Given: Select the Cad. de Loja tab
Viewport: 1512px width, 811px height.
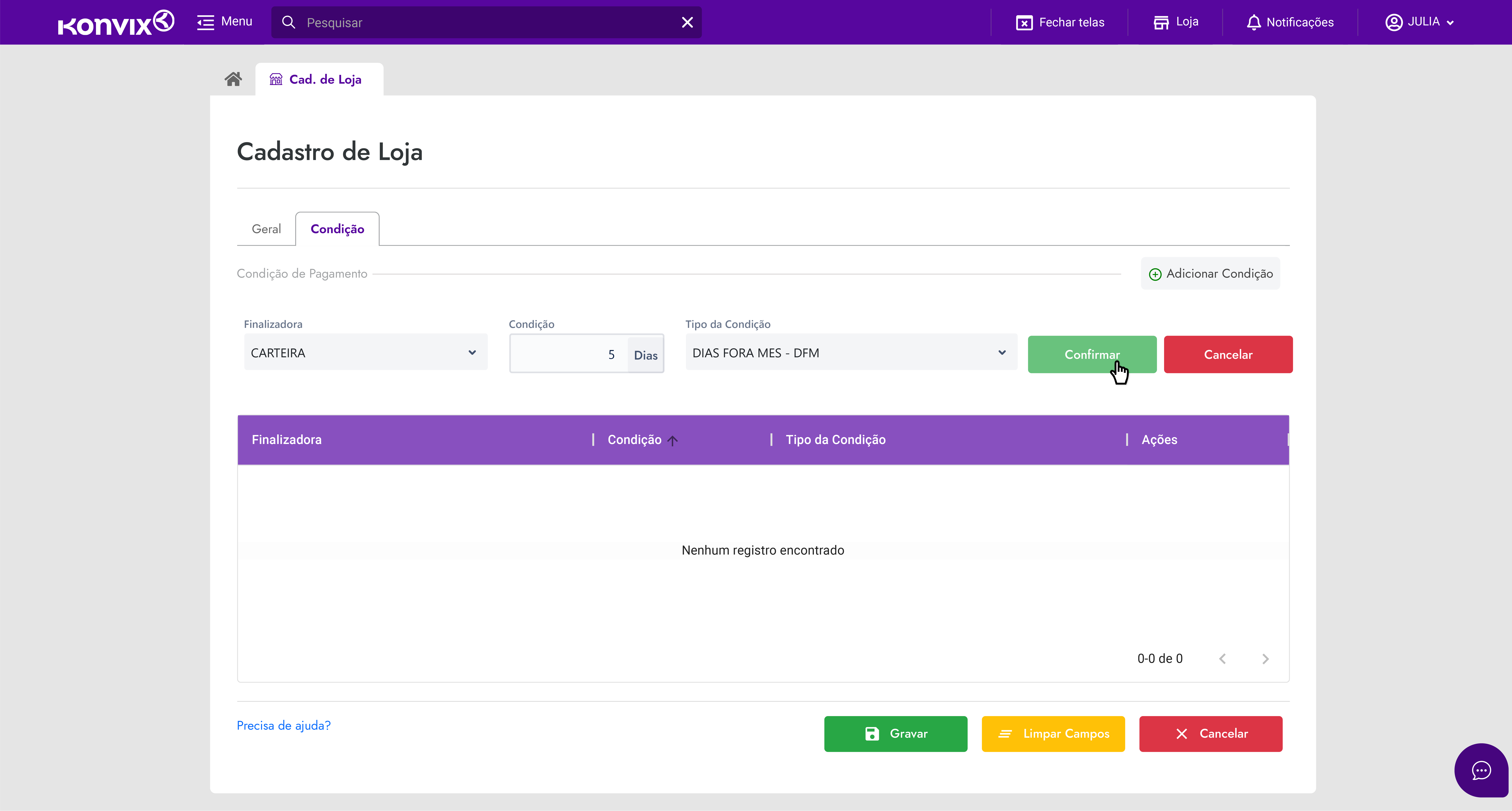Looking at the screenshot, I should pos(319,79).
